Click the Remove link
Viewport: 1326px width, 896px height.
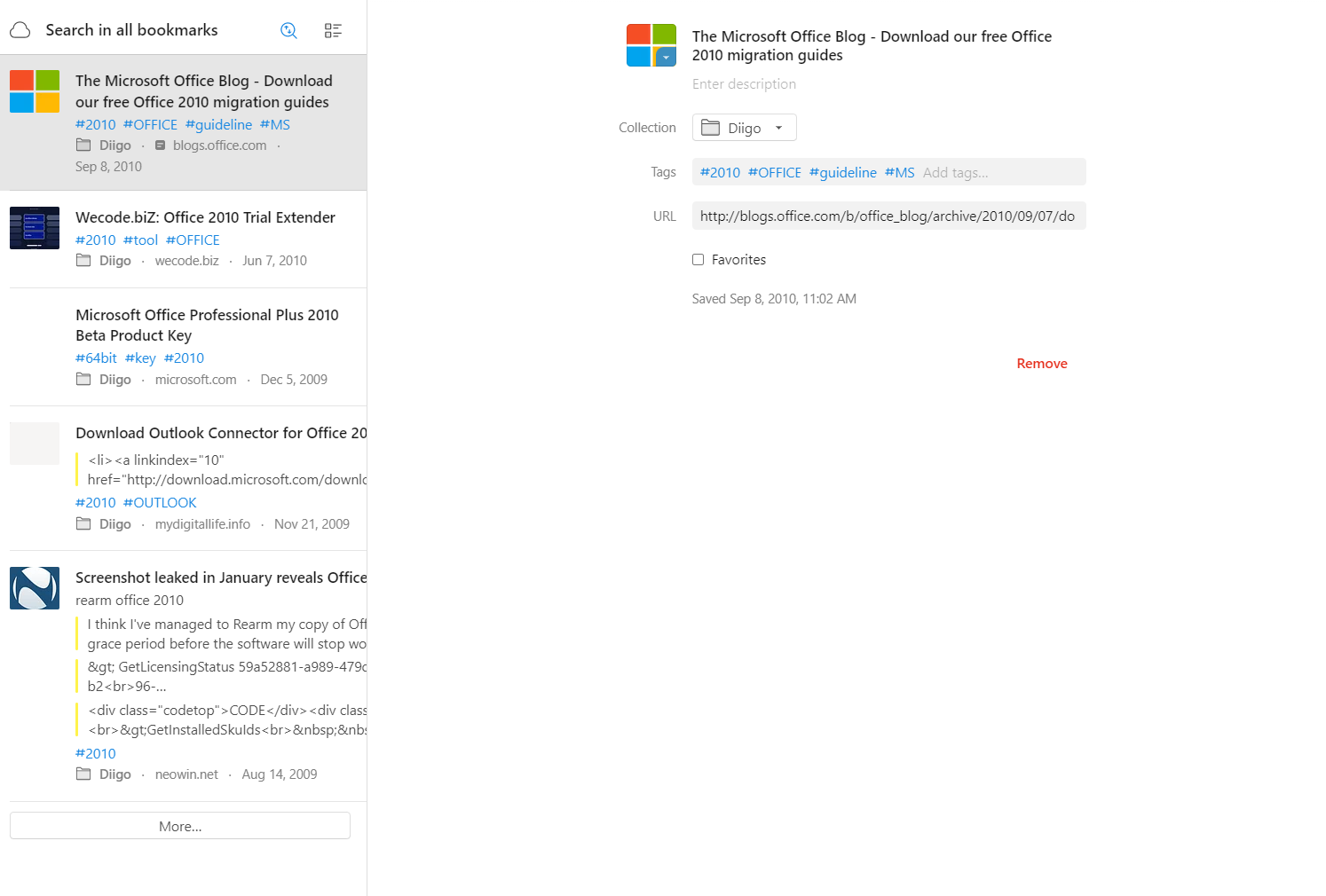1042,364
